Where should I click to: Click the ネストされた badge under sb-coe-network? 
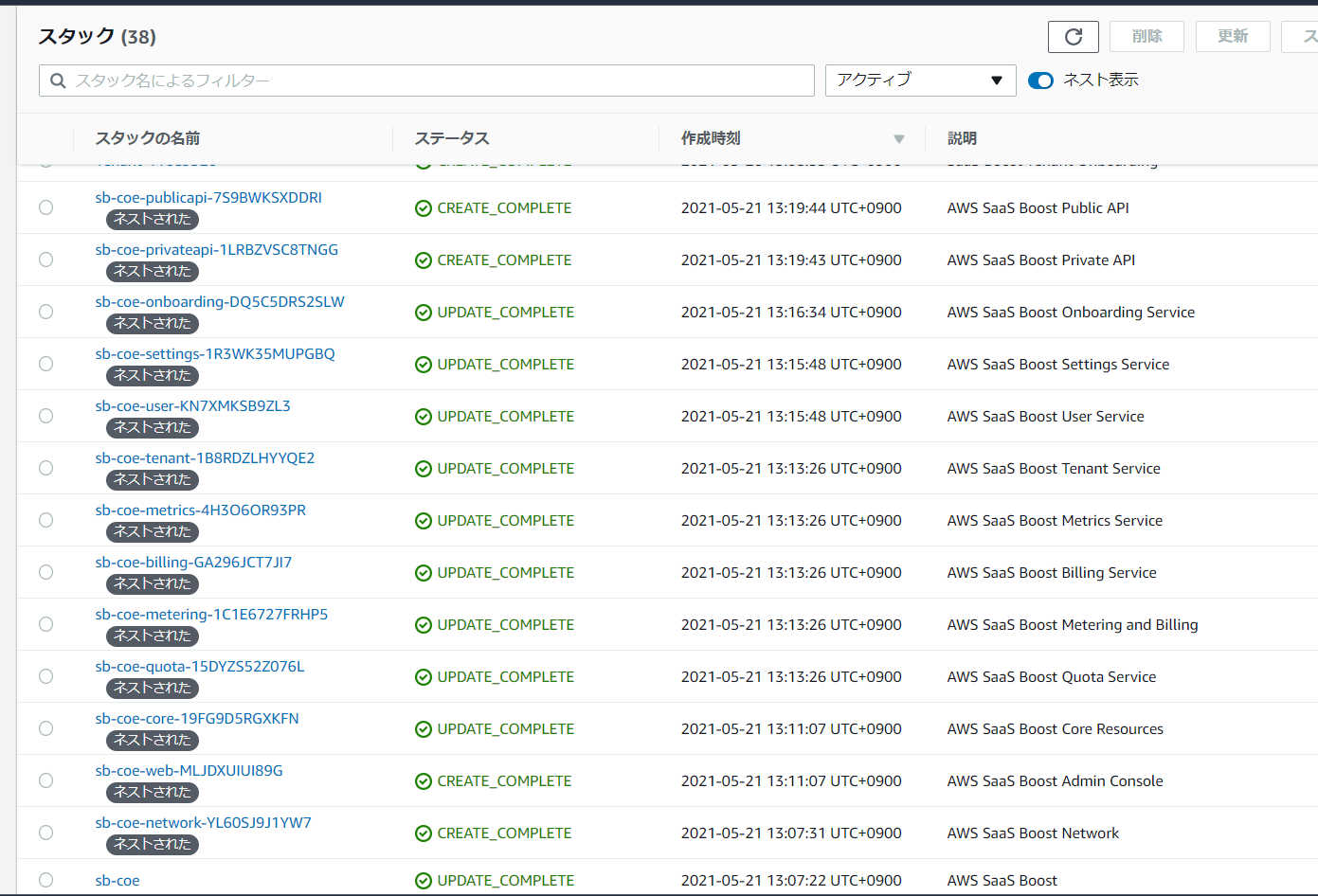[x=152, y=845]
